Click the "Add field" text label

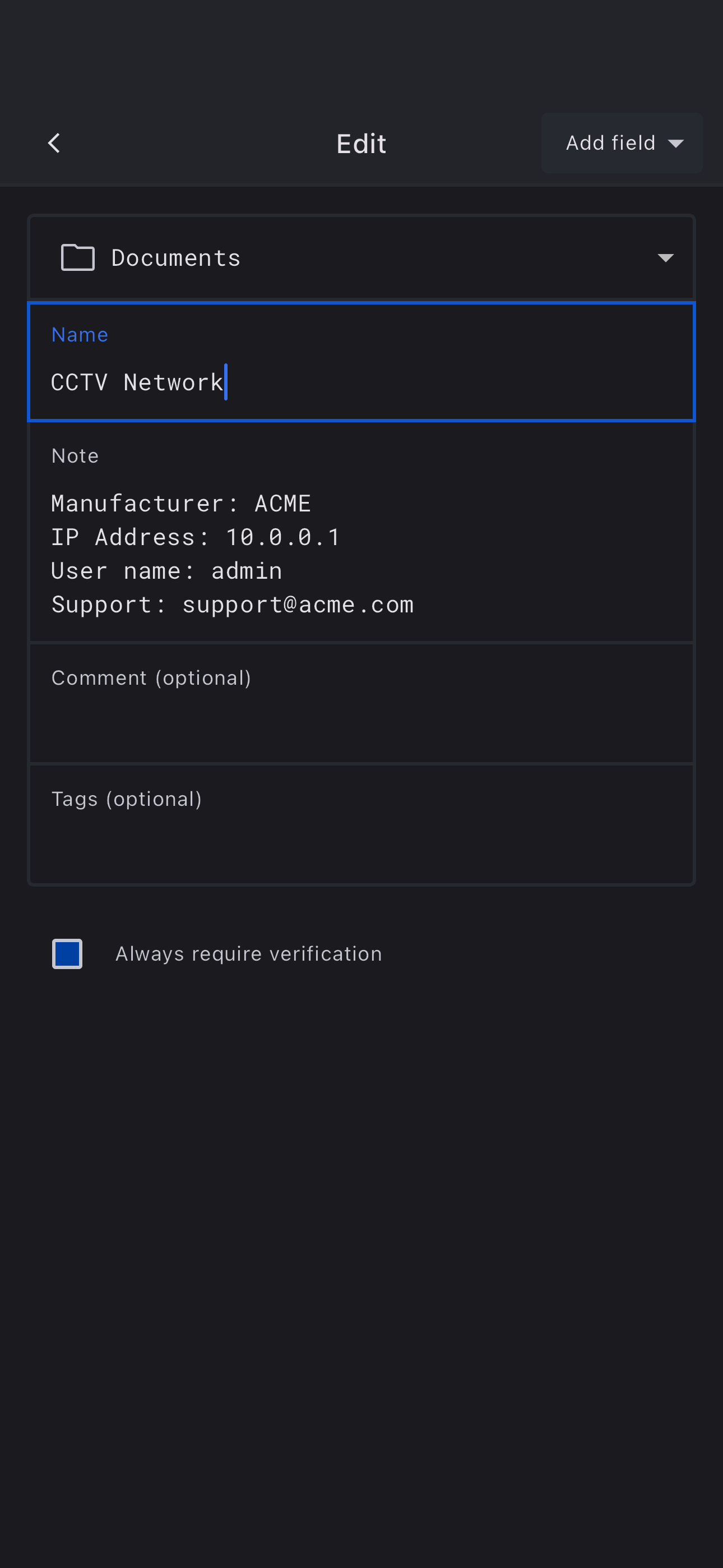coord(610,143)
